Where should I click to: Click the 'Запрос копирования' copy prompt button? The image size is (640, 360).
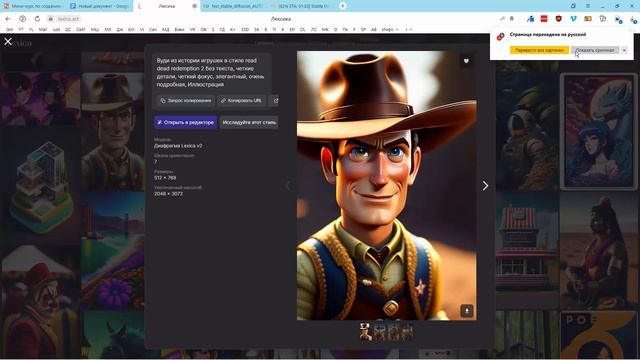point(186,100)
